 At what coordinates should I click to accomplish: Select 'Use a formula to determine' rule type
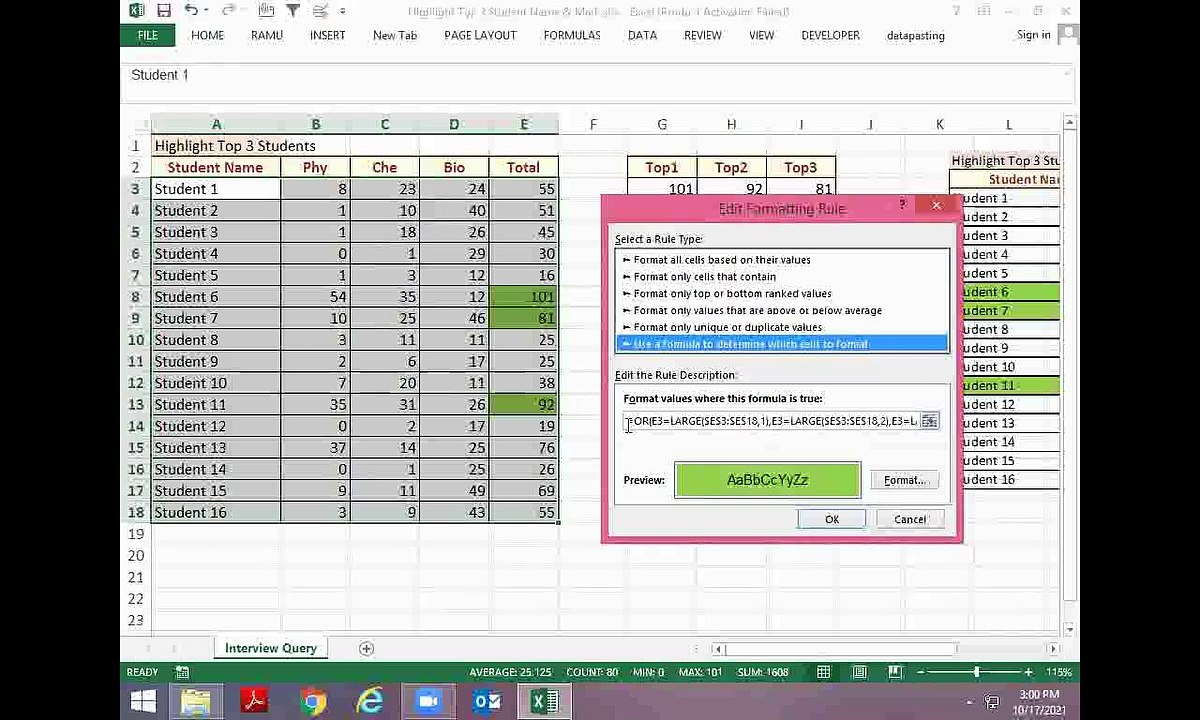[781, 344]
